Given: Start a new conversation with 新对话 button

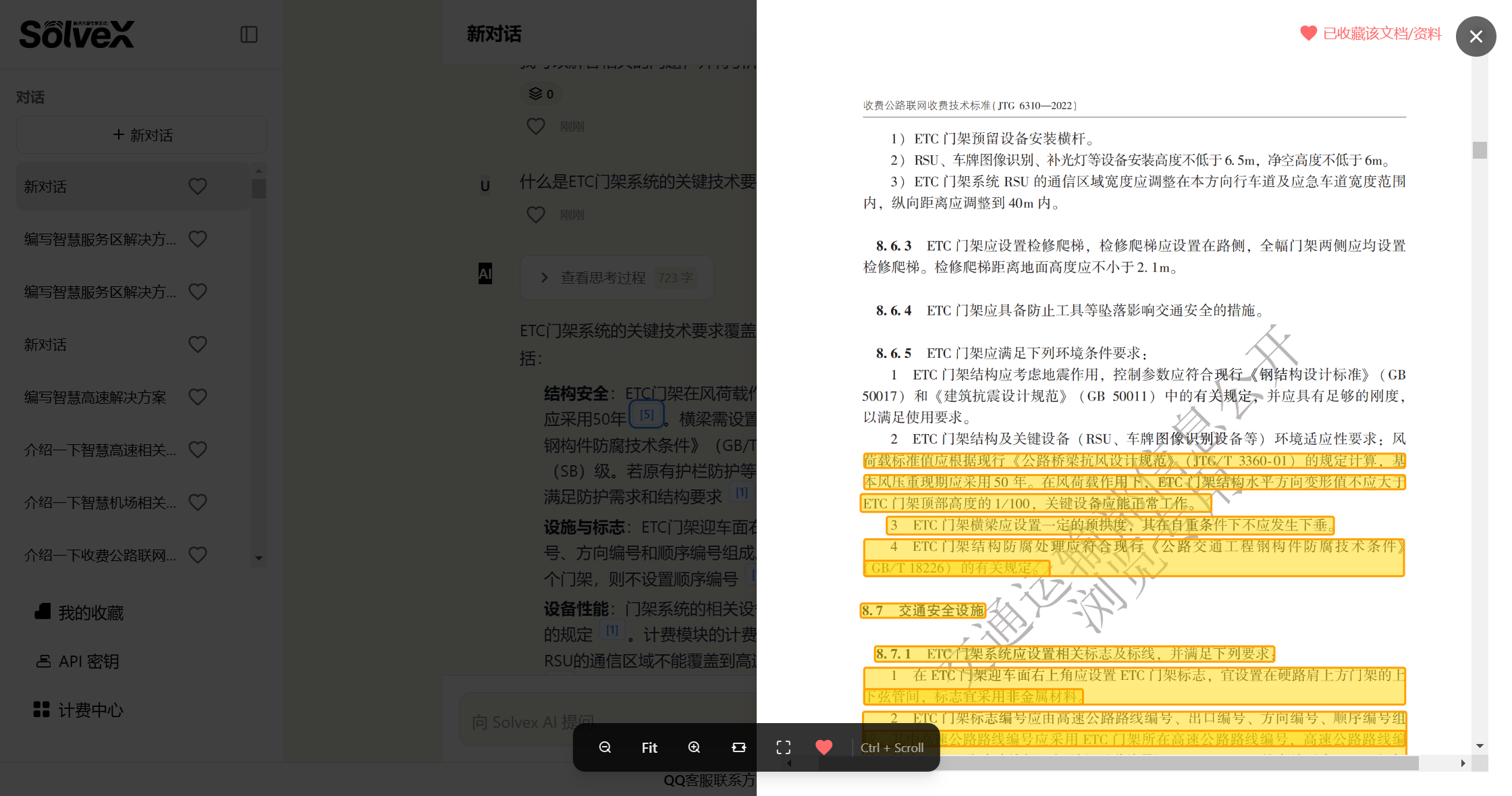Looking at the screenshot, I should pyautogui.click(x=142, y=135).
